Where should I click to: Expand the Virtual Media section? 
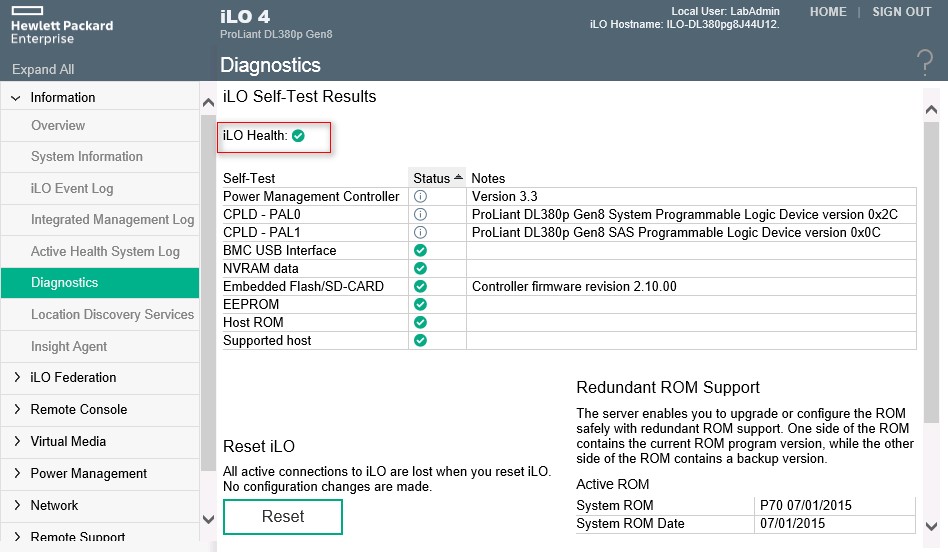point(16,441)
